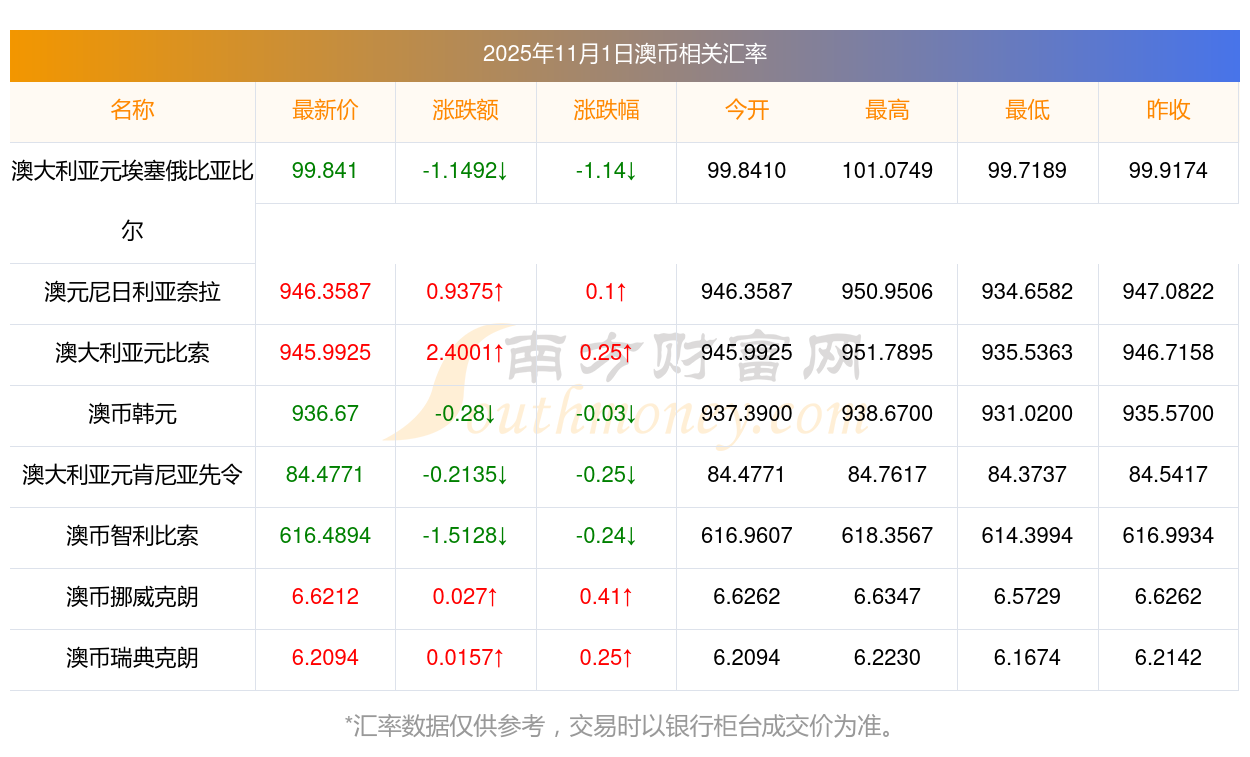Screen dimensions: 1250x757
Task: Click previous close 946.7158
Action: coord(1168,353)
